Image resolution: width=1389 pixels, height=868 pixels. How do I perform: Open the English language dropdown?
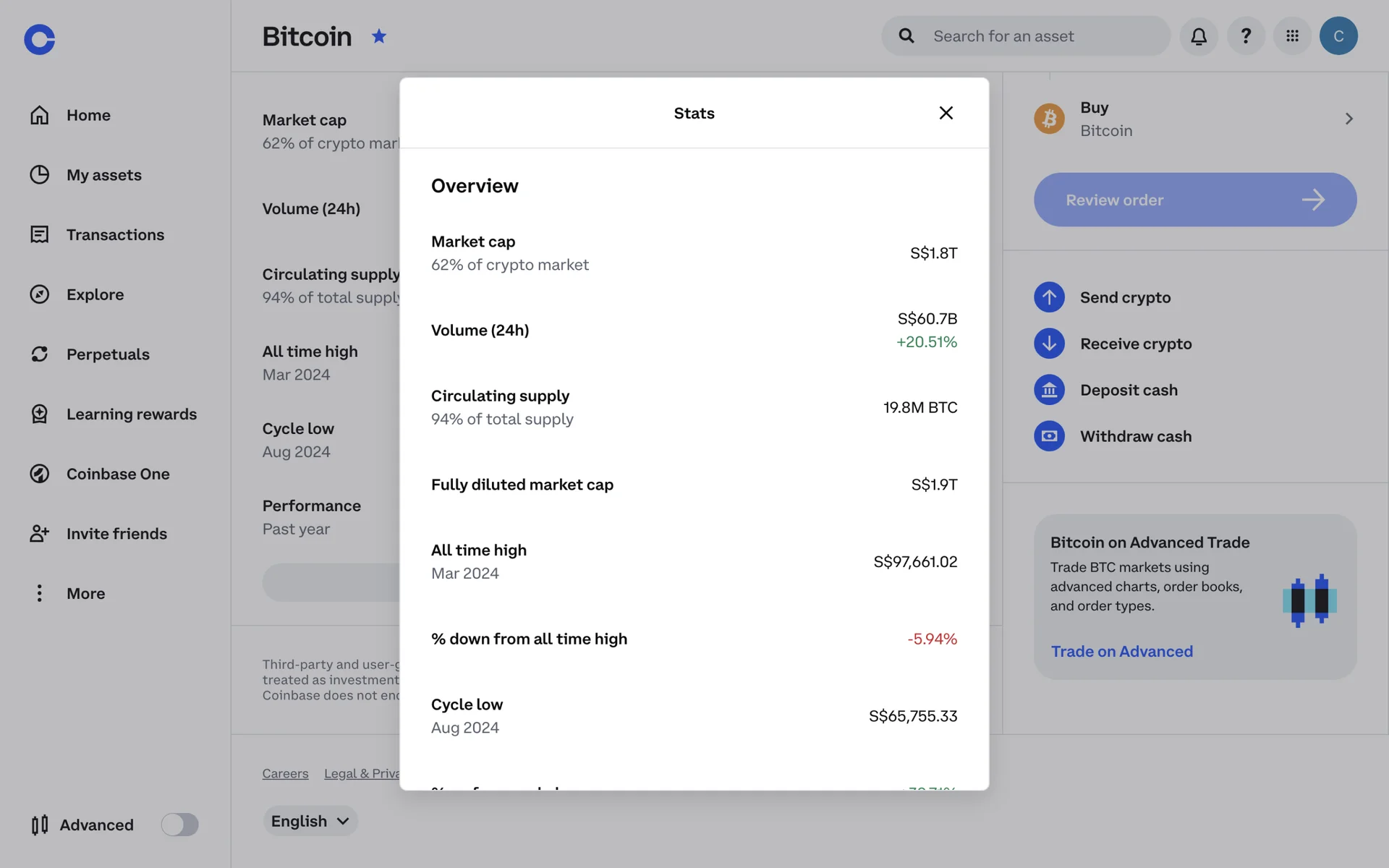pyautogui.click(x=310, y=821)
